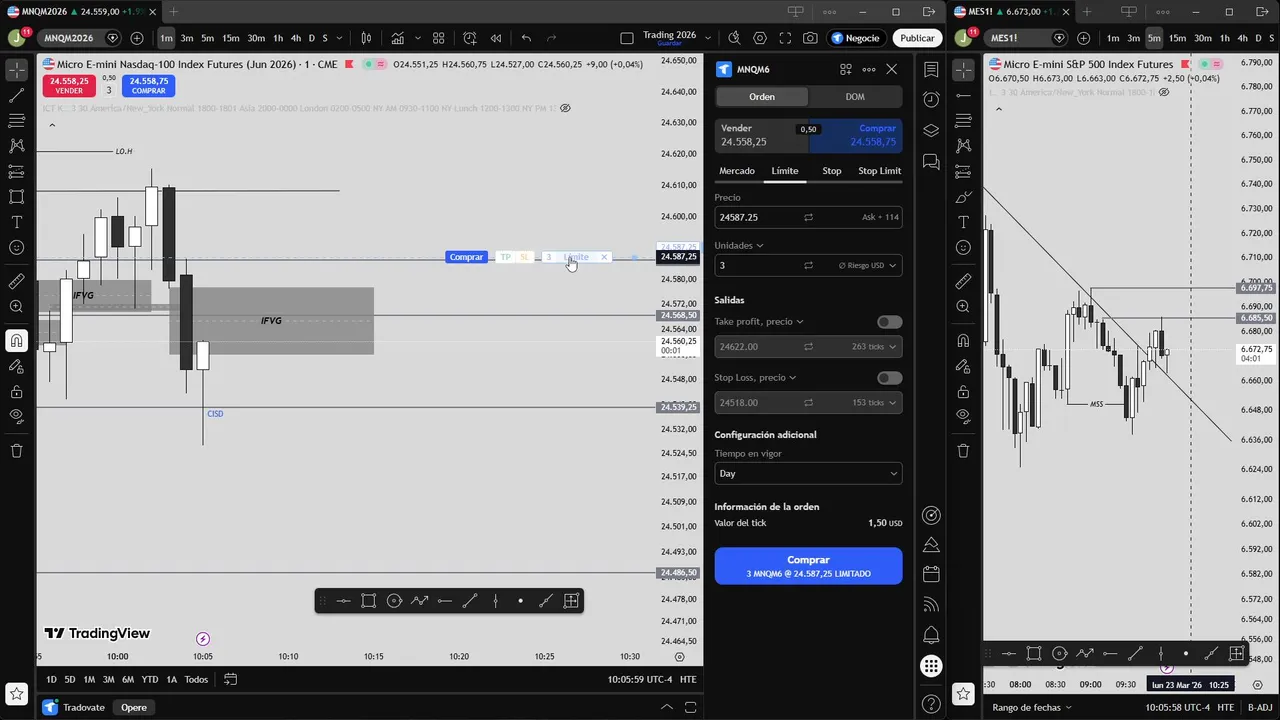
Task: Open the object tree layers icon in right sidebar
Action: pyautogui.click(x=931, y=131)
